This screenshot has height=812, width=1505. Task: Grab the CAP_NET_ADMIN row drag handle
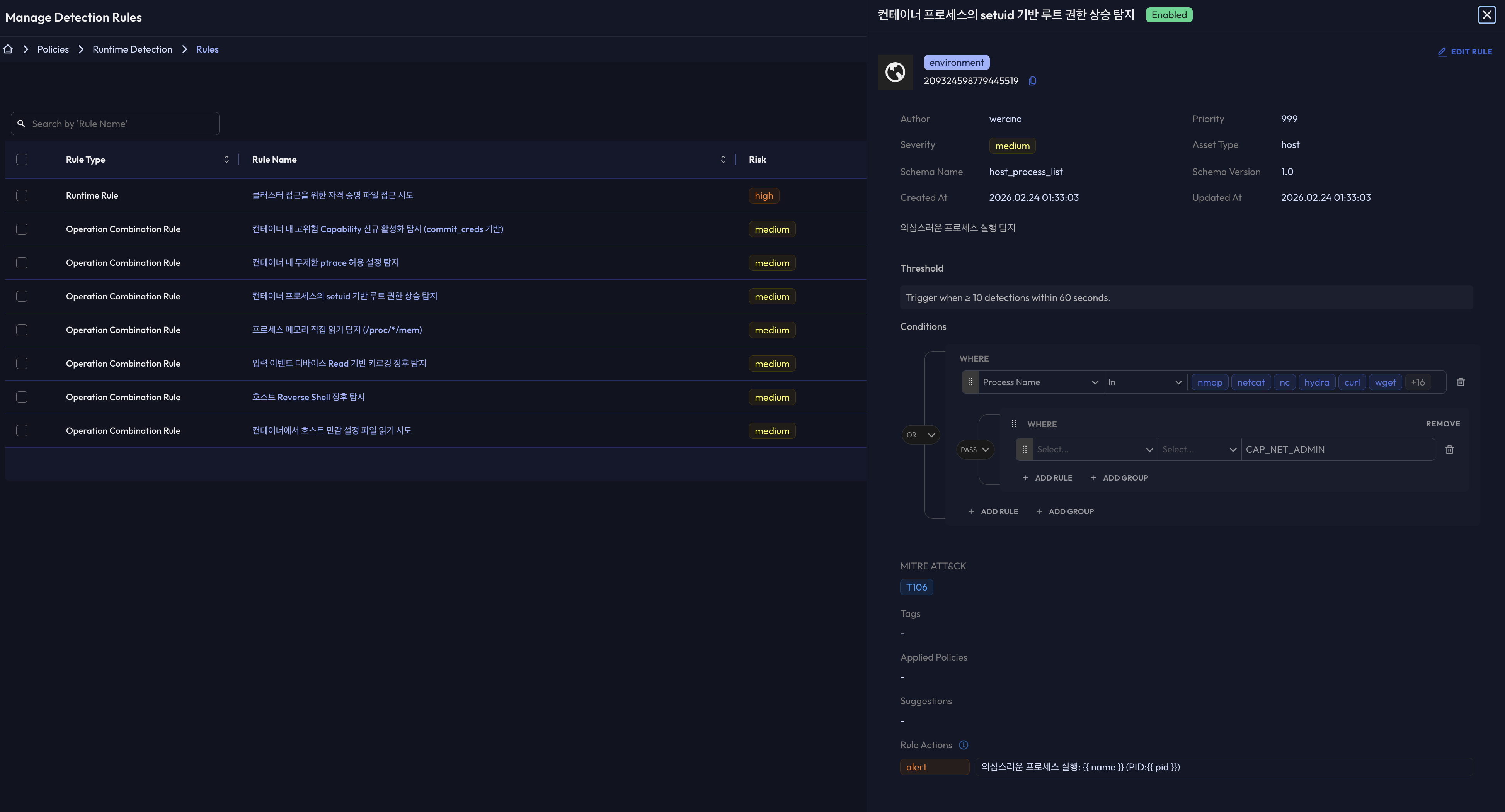1024,450
